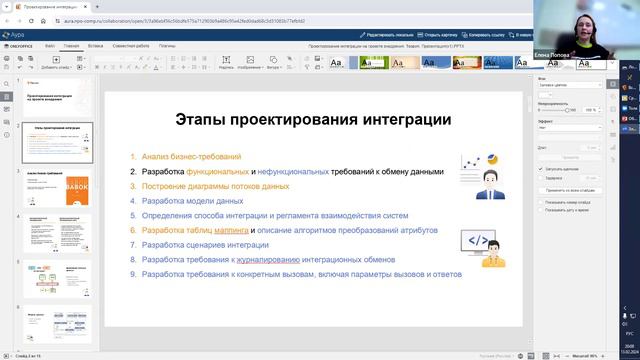The height and width of the screenshot is (360, 640).
Task: Click the text Анализ бизнес-требований
Action: click(191, 157)
